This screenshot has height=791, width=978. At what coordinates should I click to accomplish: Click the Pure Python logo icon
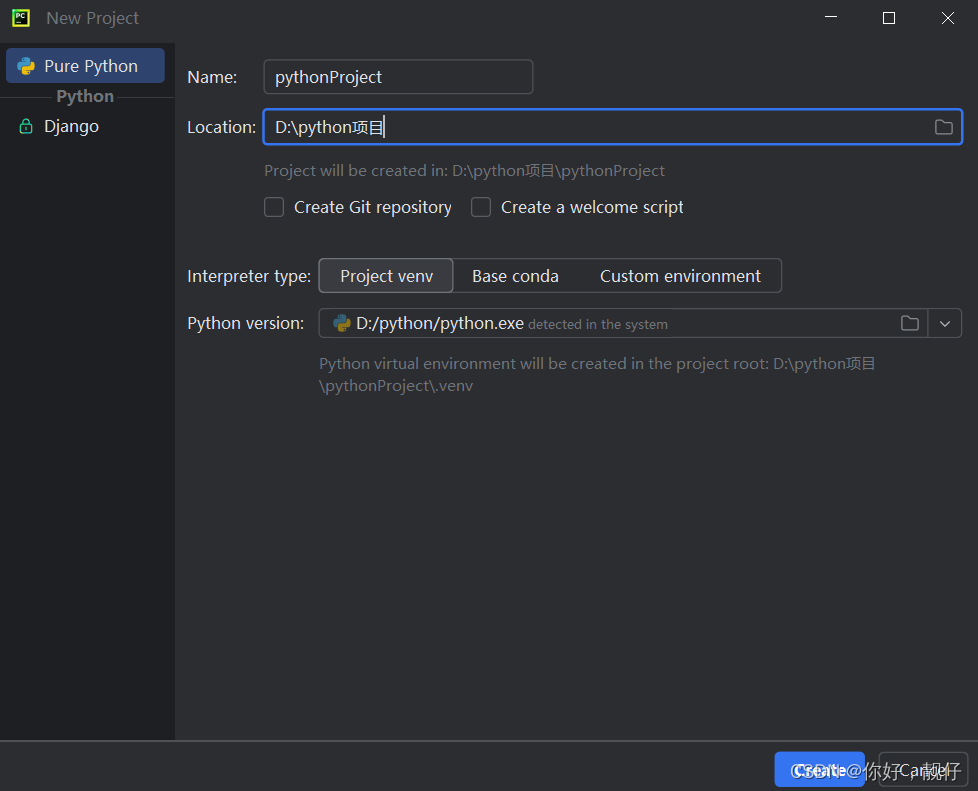(x=26, y=66)
